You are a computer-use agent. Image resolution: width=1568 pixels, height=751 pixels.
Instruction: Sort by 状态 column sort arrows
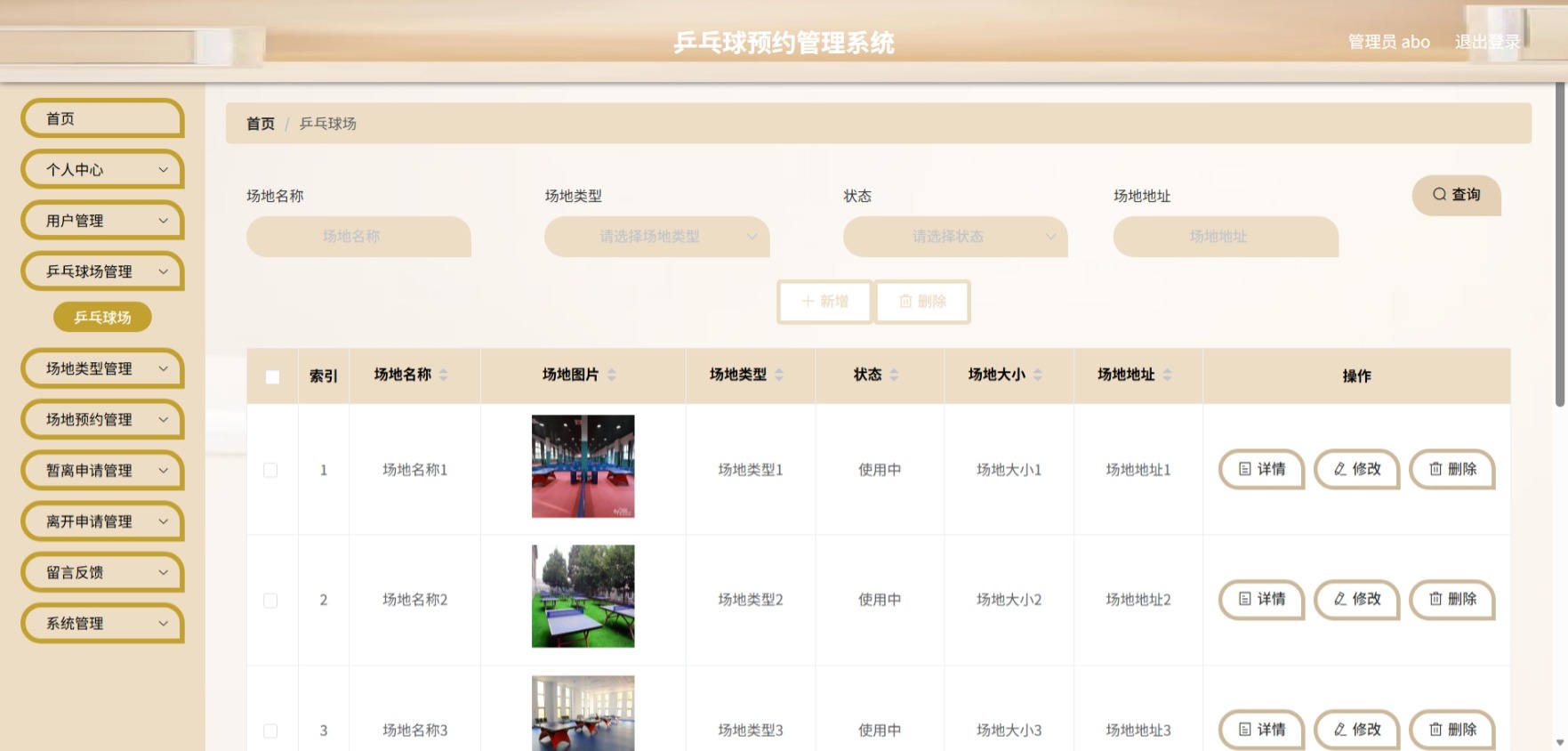(894, 375)
